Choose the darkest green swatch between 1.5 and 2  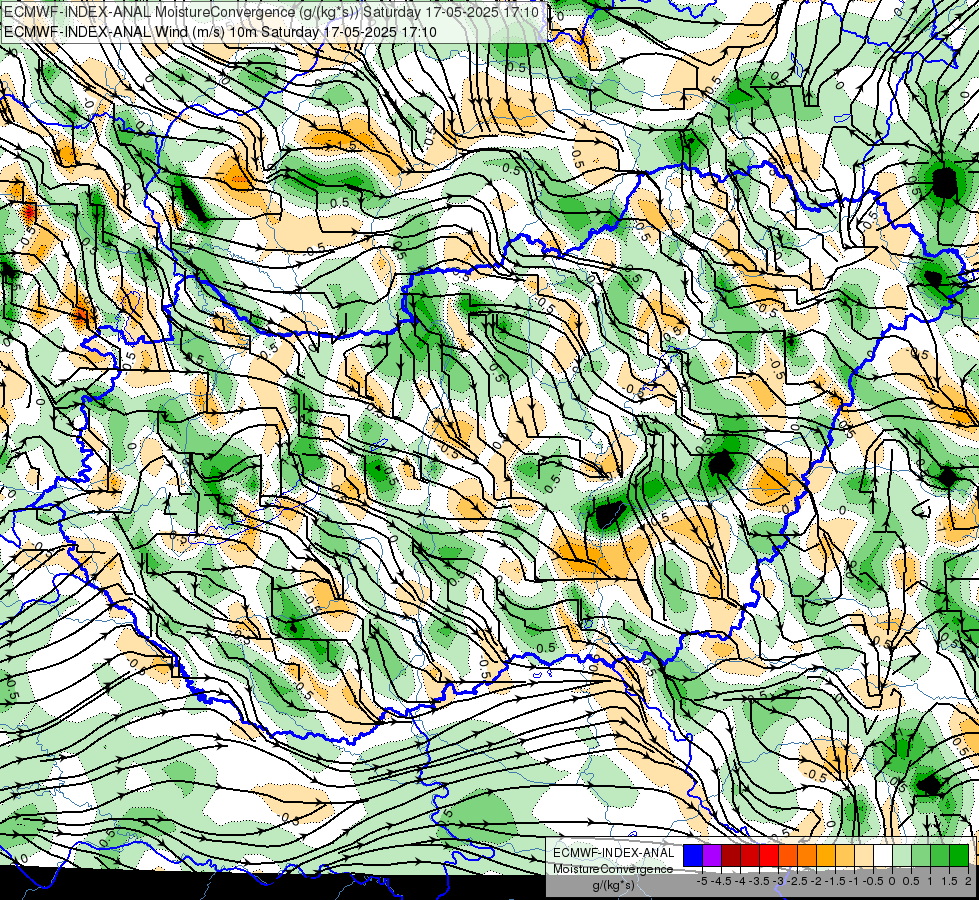point(959,855)
